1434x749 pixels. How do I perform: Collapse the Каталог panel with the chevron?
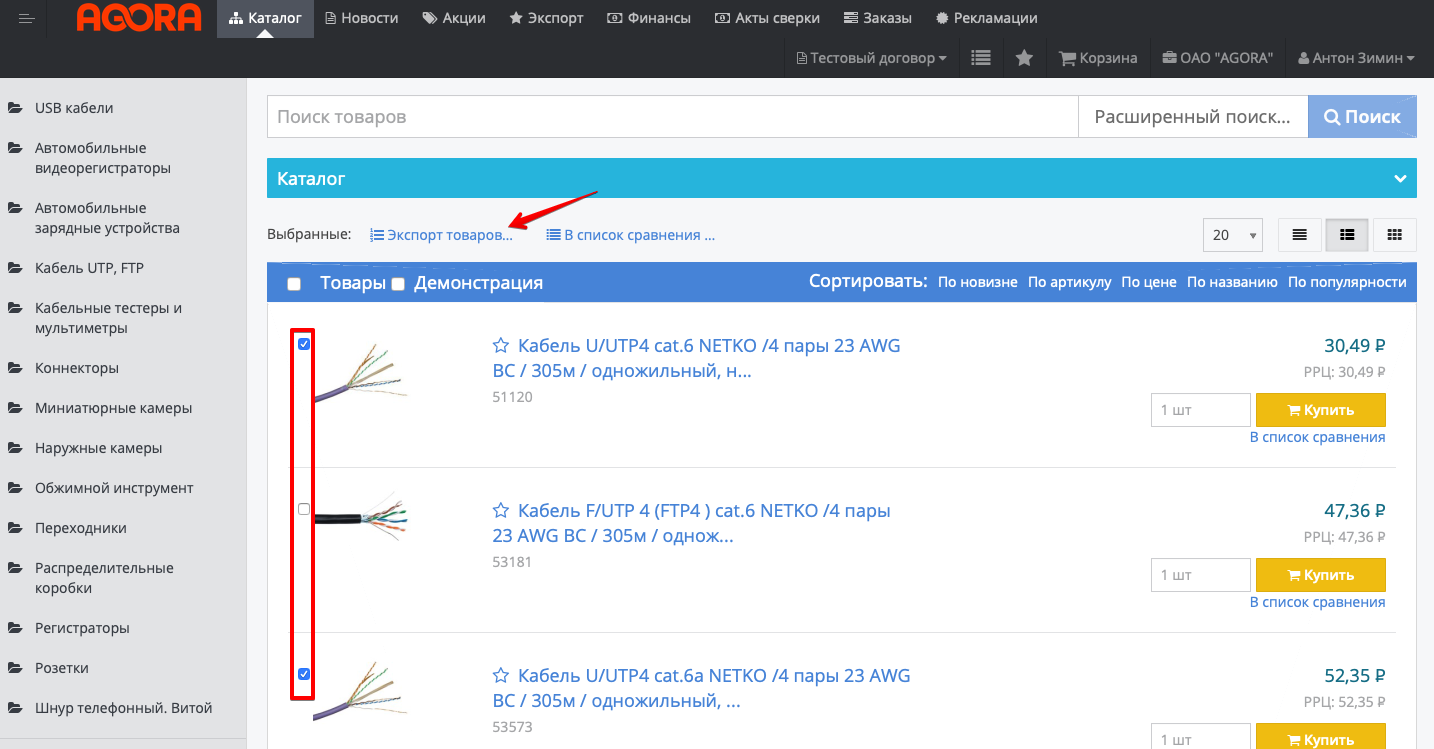coord(1399,179)
